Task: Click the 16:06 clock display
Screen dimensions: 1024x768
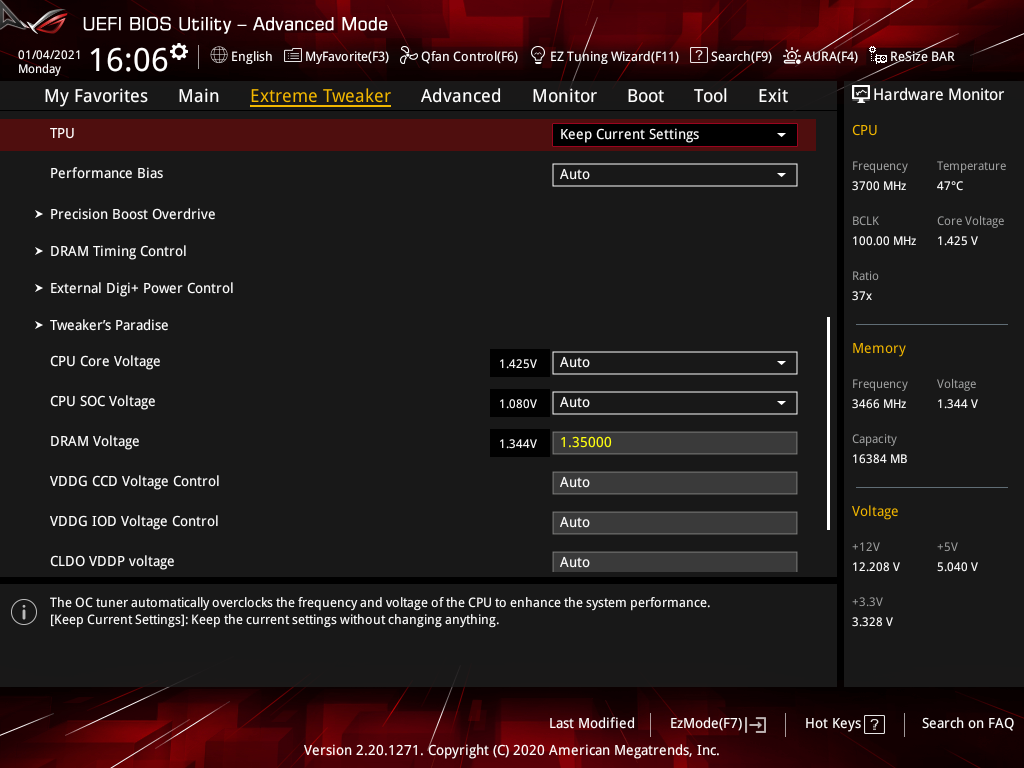Action: click(x=129, y=59)
